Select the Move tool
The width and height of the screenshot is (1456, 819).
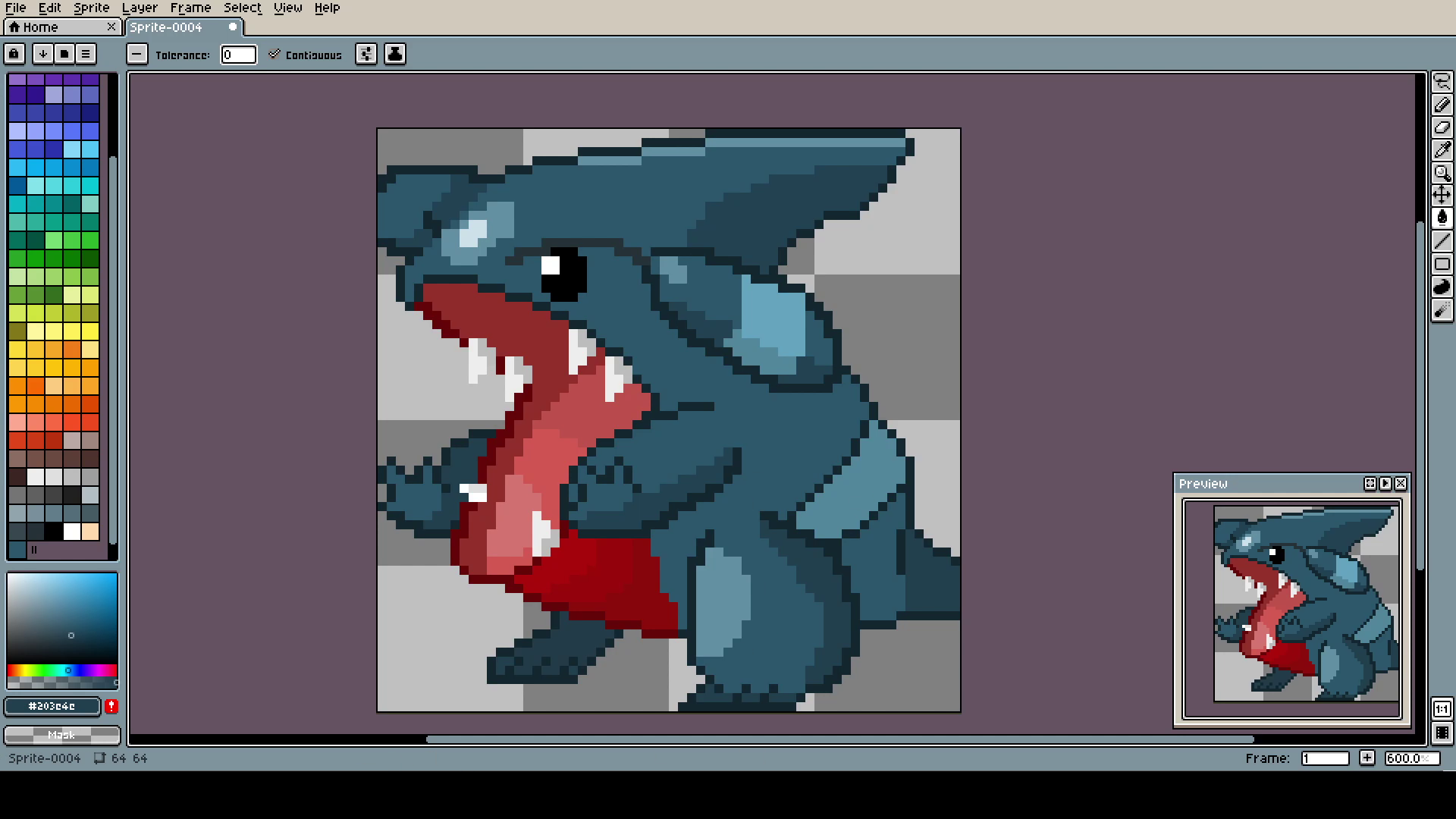click(1442, 196)
